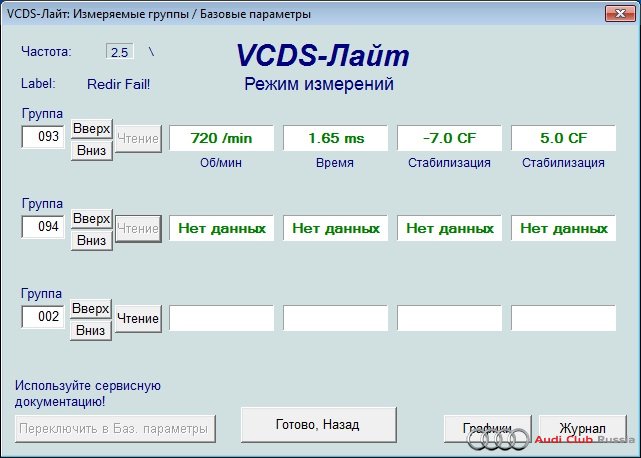Screen dimensions: 641x458
Task: Focus the group number field 002
Action: click(43, 317)
